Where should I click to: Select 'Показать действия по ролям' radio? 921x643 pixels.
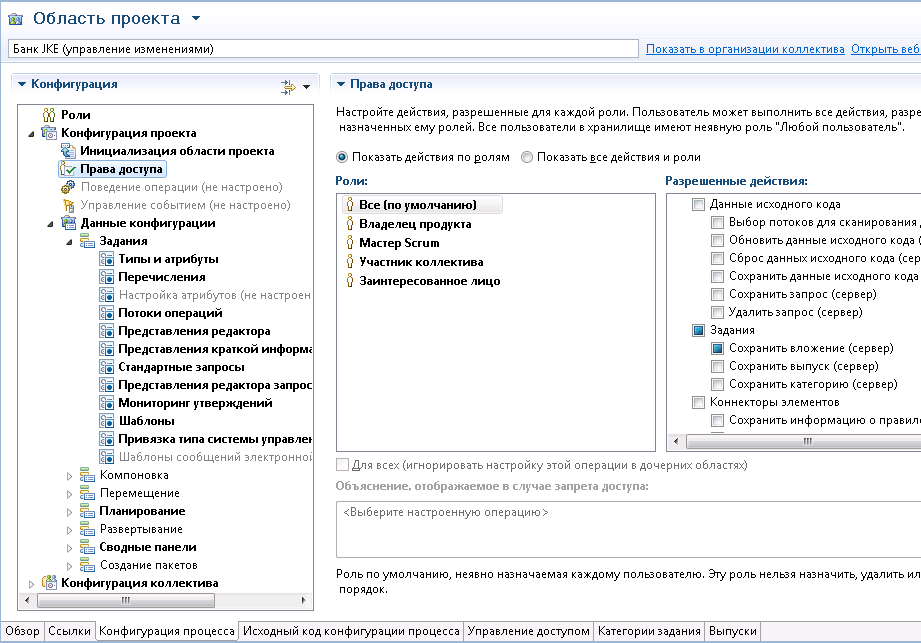341,157
